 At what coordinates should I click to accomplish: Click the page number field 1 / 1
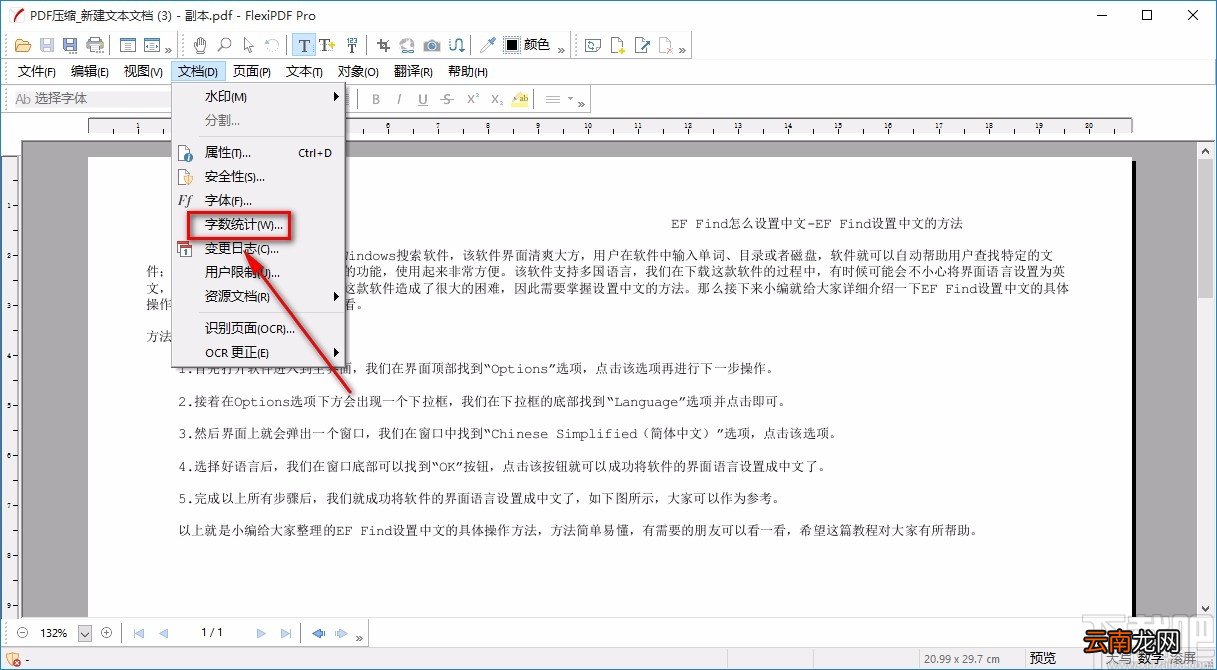212,633
